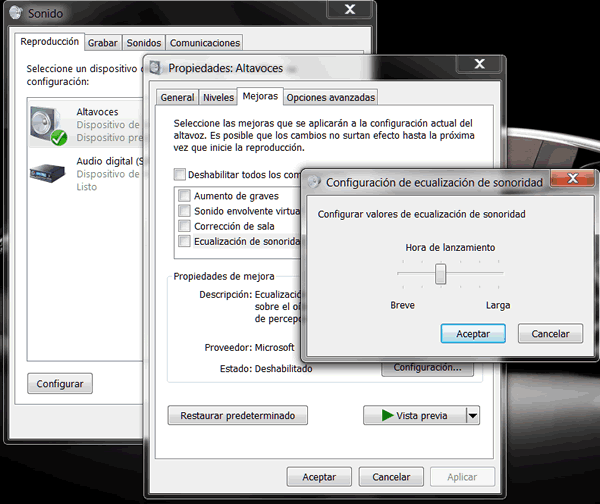
Task: Click the Propiedades: Altavoces title bar icon
Action: pyautogui.click(x=155, y=68)
